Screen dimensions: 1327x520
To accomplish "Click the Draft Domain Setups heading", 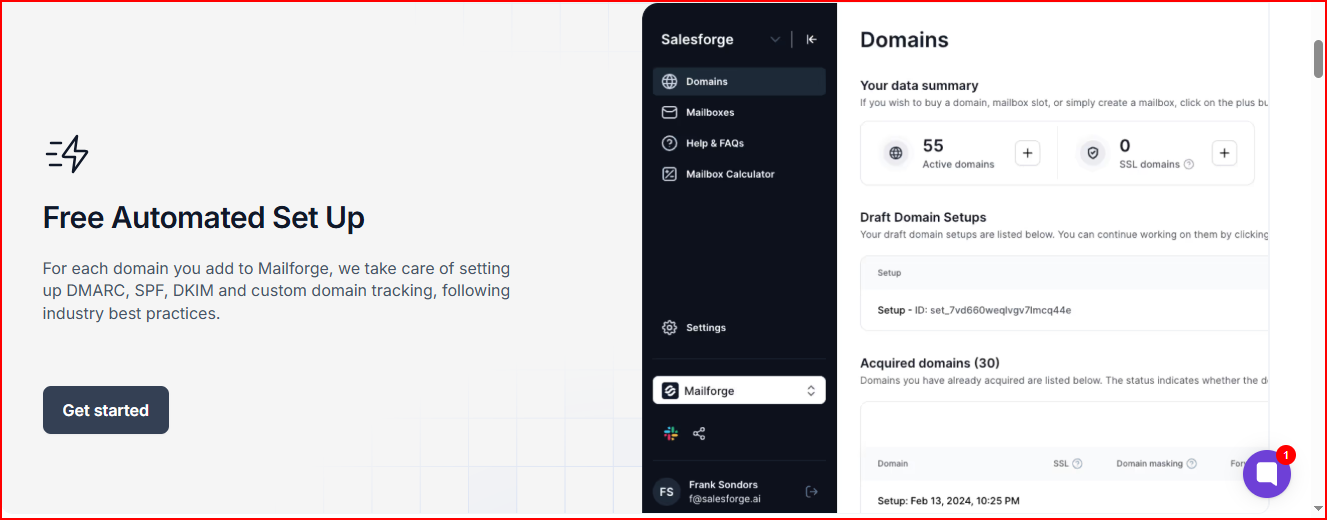I will pos(923,217).
